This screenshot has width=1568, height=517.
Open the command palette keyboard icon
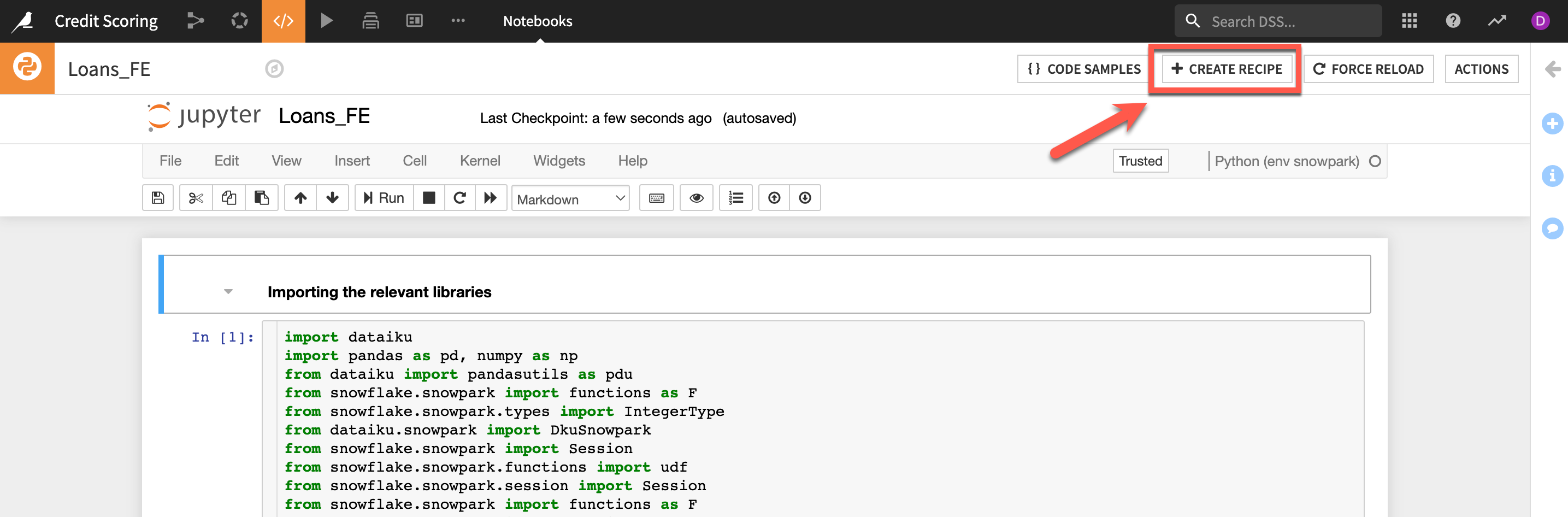[x=656, y=198]
